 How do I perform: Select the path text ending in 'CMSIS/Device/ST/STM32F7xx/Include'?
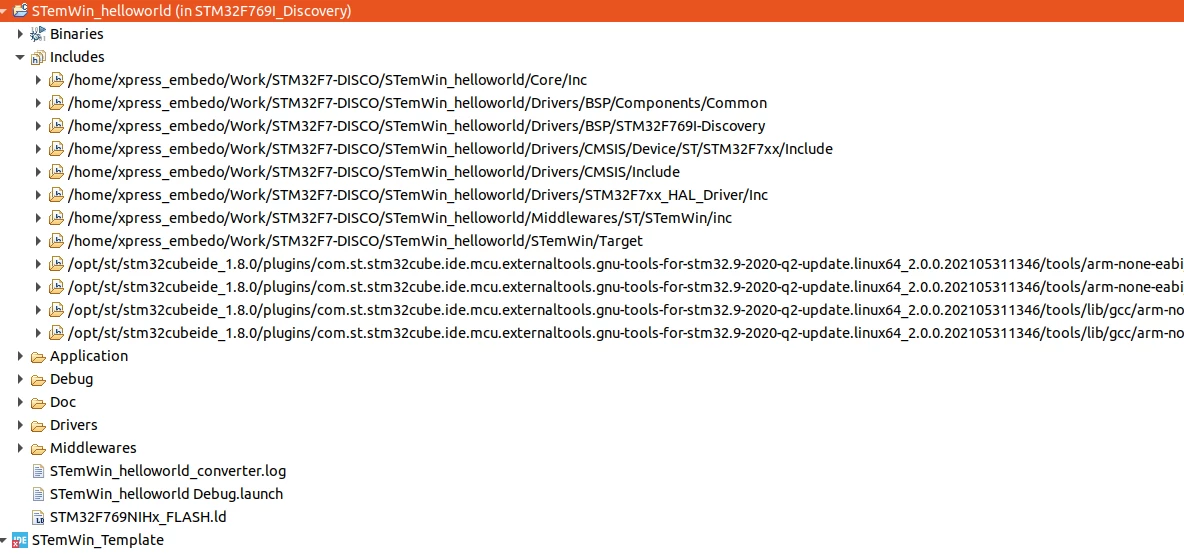coord(451,149)
